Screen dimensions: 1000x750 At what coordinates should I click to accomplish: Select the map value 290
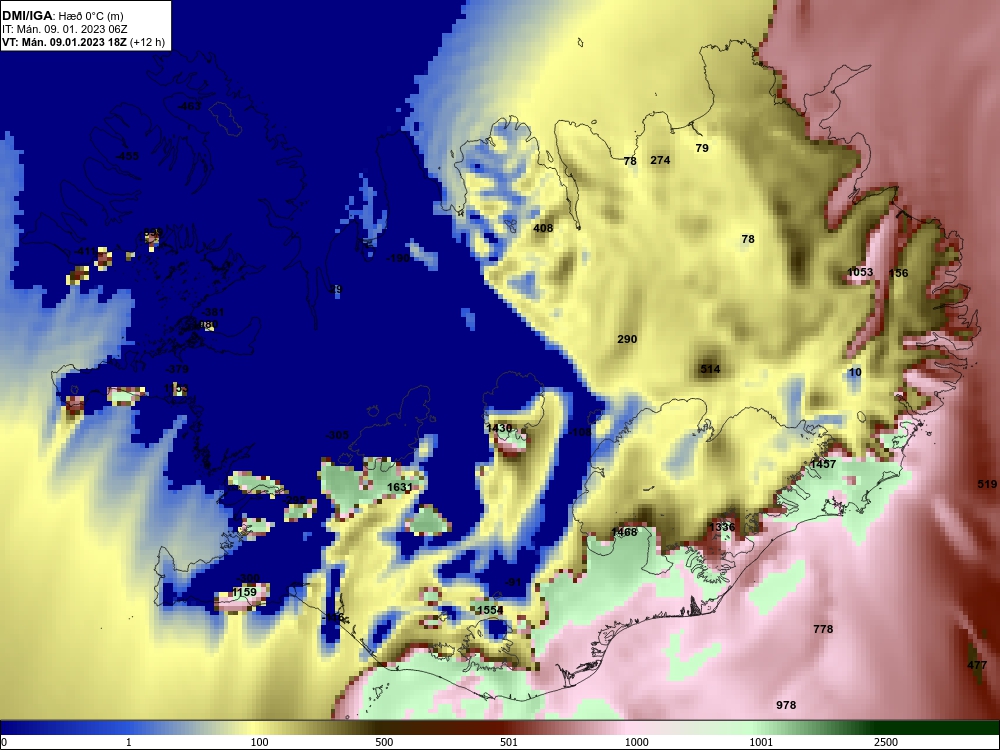click(x=627, y=339)
